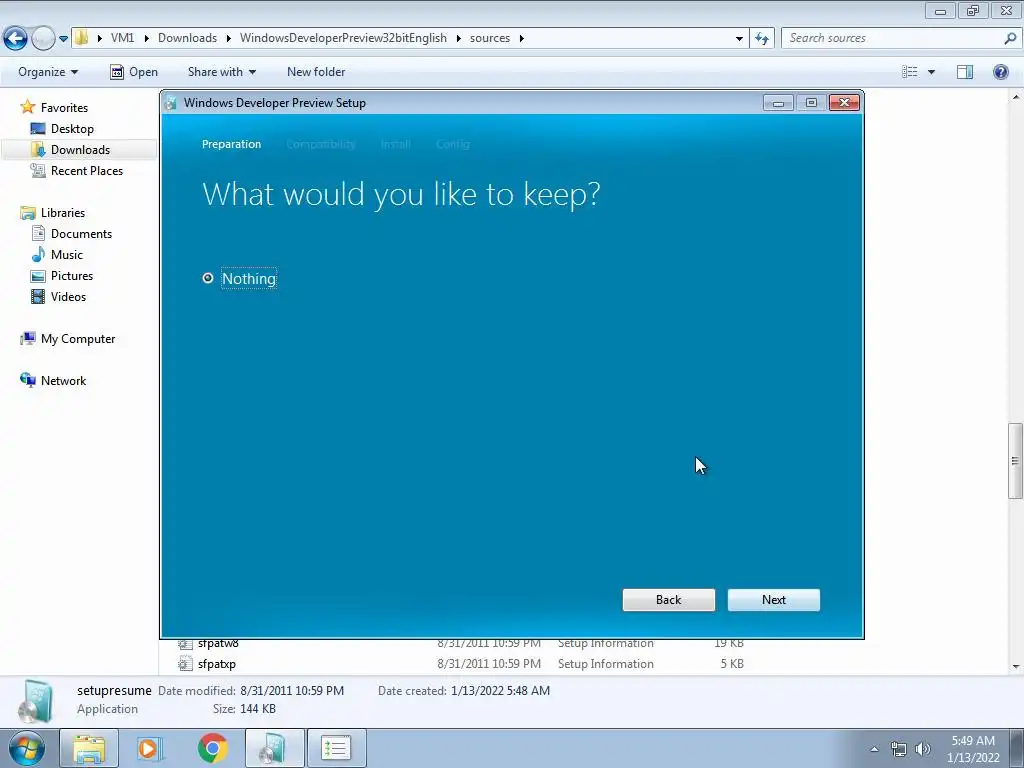This screenshot has width=1024, height=768.
Task: Open the recent pages dropdown arrow
Action: (x=63, y=39)
